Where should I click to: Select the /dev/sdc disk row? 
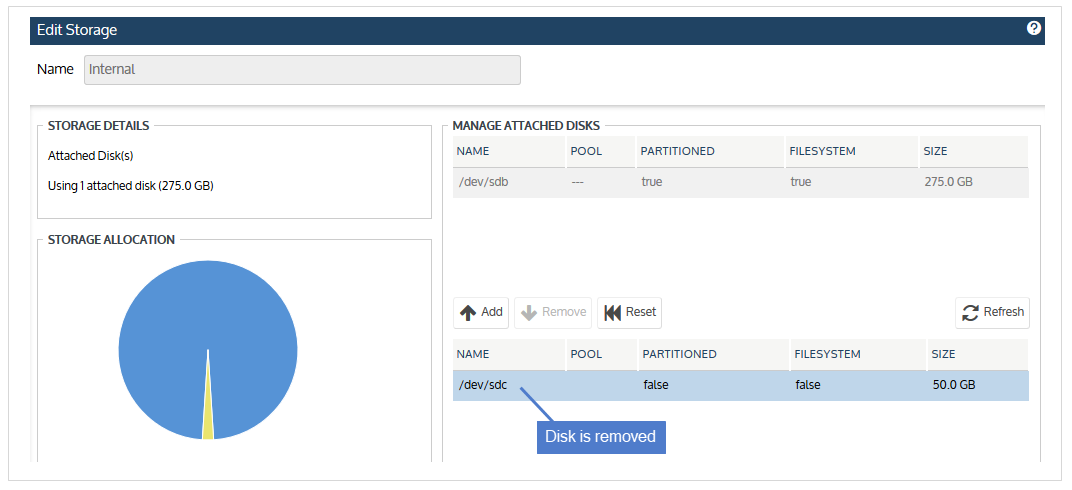(x=740, y=385)
